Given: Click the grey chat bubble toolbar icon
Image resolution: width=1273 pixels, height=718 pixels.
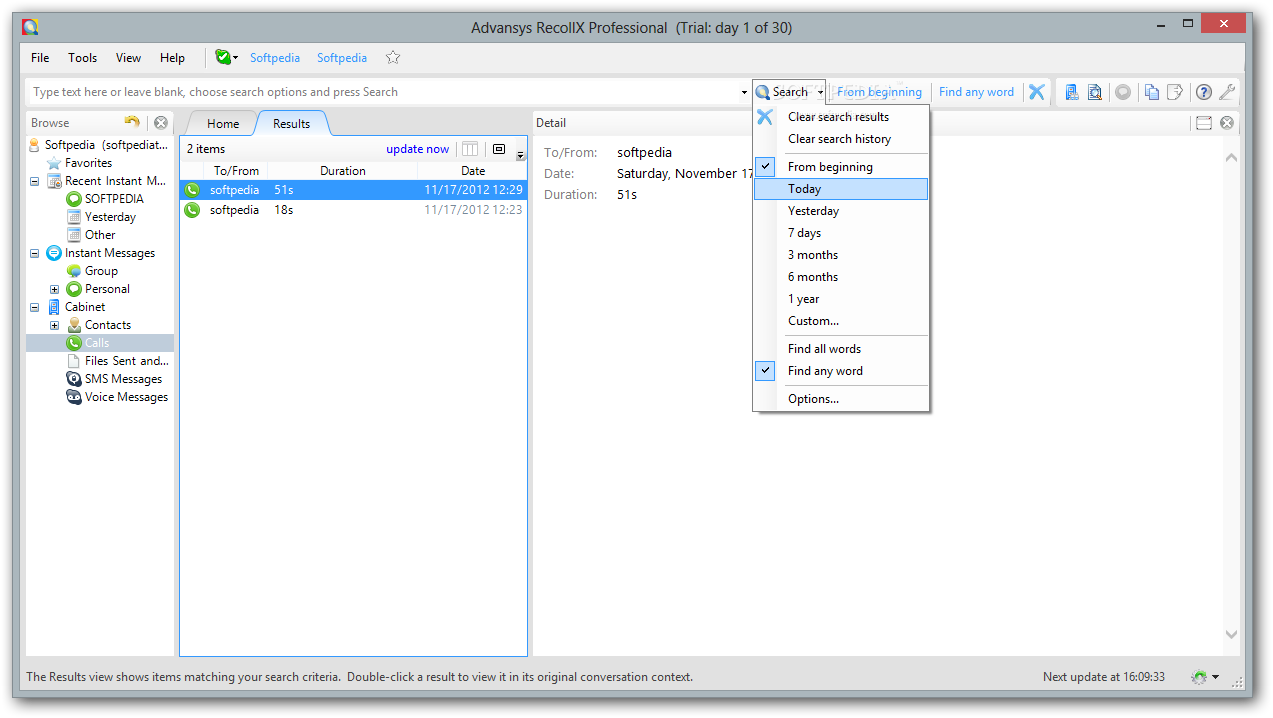Looking at the screenshot, I should click(1123, 92).
